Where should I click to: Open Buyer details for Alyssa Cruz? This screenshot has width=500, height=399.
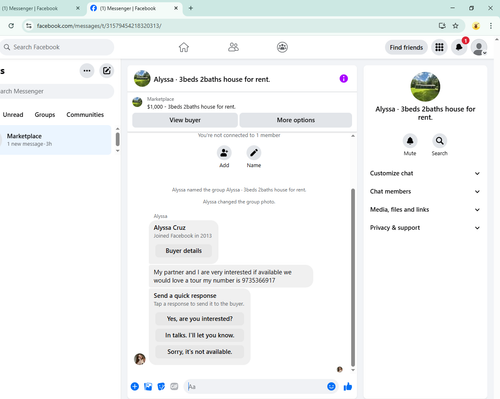tap(183, 251)
